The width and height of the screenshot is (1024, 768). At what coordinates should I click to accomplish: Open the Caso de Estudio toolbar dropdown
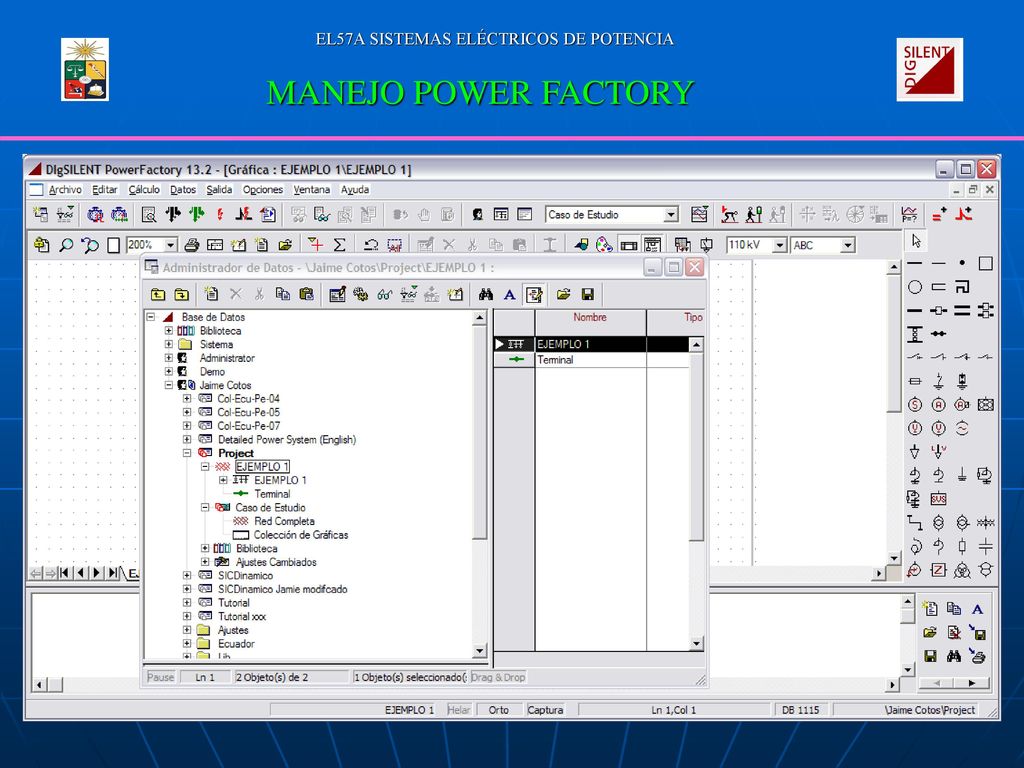(x=671, y=215)
